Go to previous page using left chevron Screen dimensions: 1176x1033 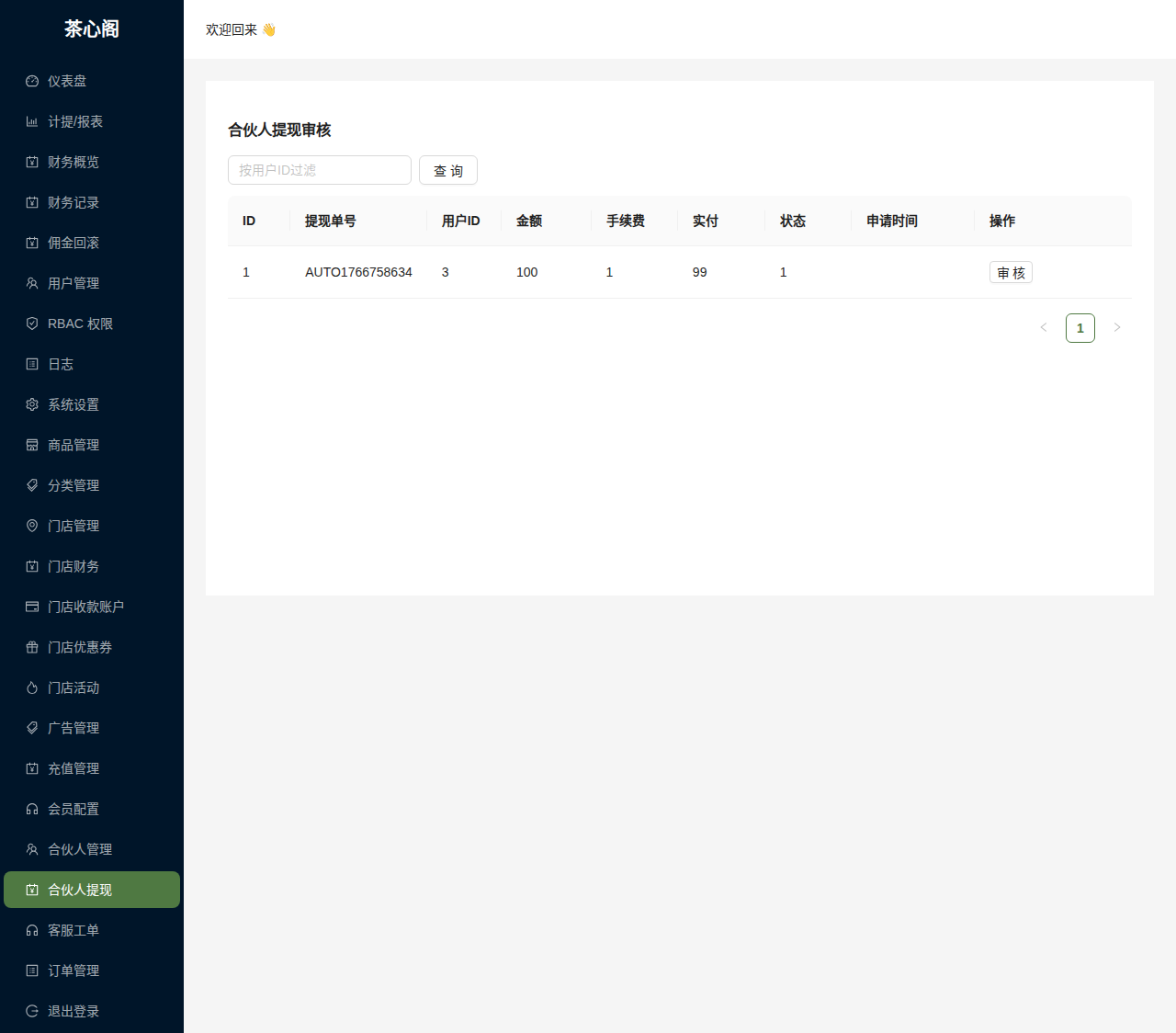[1044, 328]
